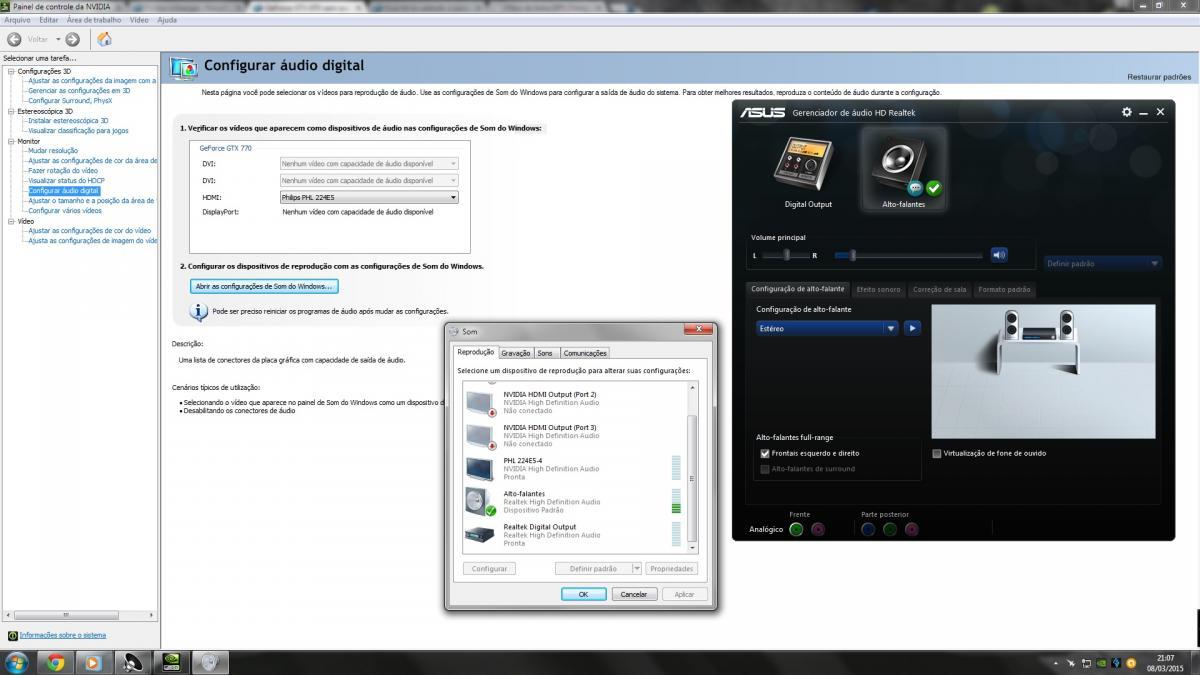1200x675 pixels.
Task: Switch to the Sons tab
Action: tap(545, 353)
